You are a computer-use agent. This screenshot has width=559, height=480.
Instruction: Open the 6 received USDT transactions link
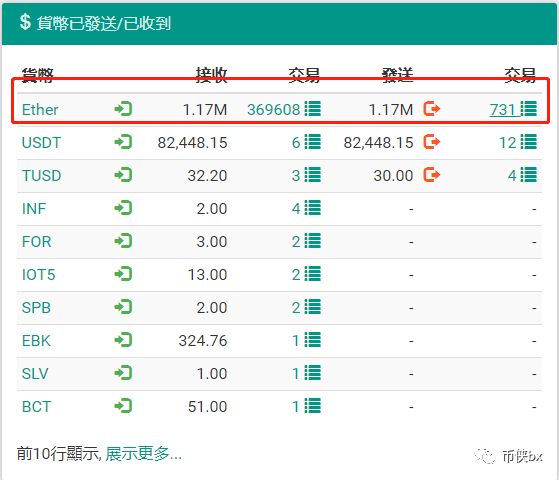(x=296, y=143)
